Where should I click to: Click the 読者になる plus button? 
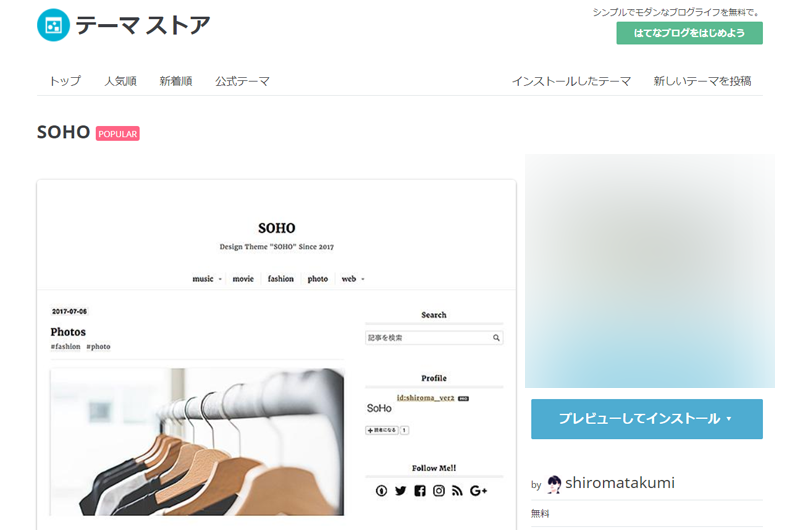(x=382, y=430)
